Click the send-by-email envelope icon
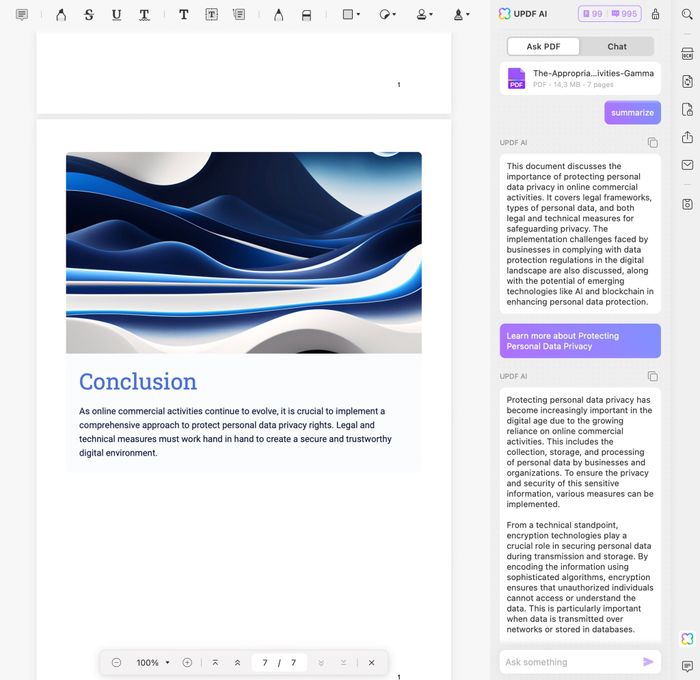This screenshot has height=680, width=700. [687, 165]
